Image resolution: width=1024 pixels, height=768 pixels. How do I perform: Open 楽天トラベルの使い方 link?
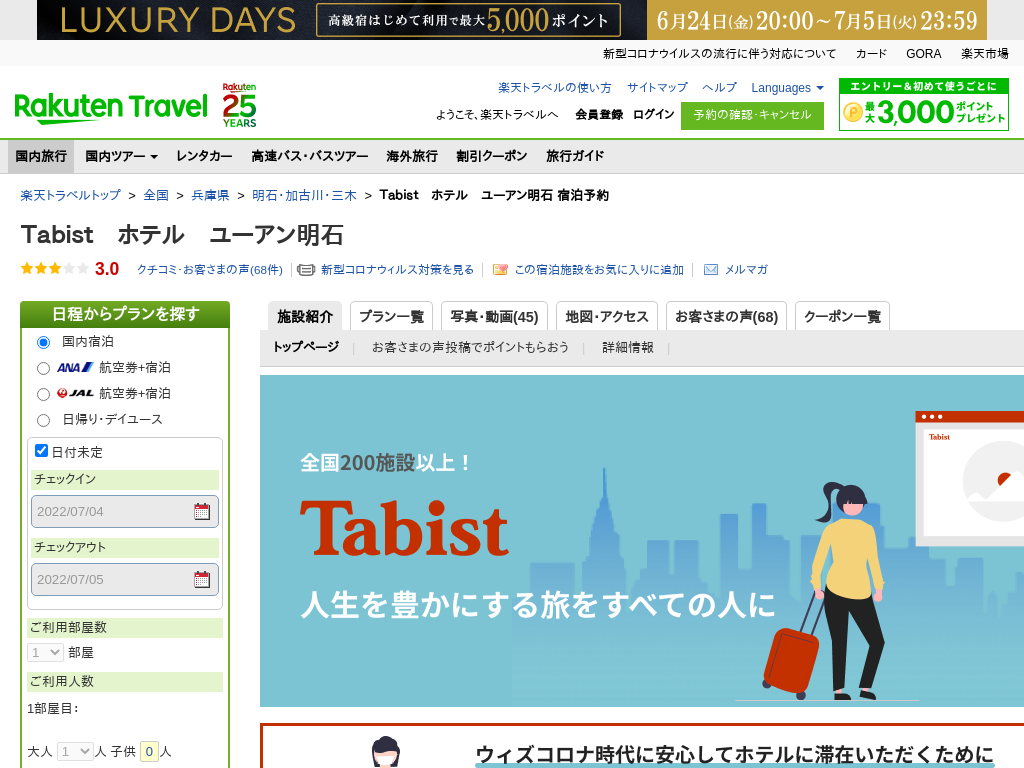(x=554, y=88)
